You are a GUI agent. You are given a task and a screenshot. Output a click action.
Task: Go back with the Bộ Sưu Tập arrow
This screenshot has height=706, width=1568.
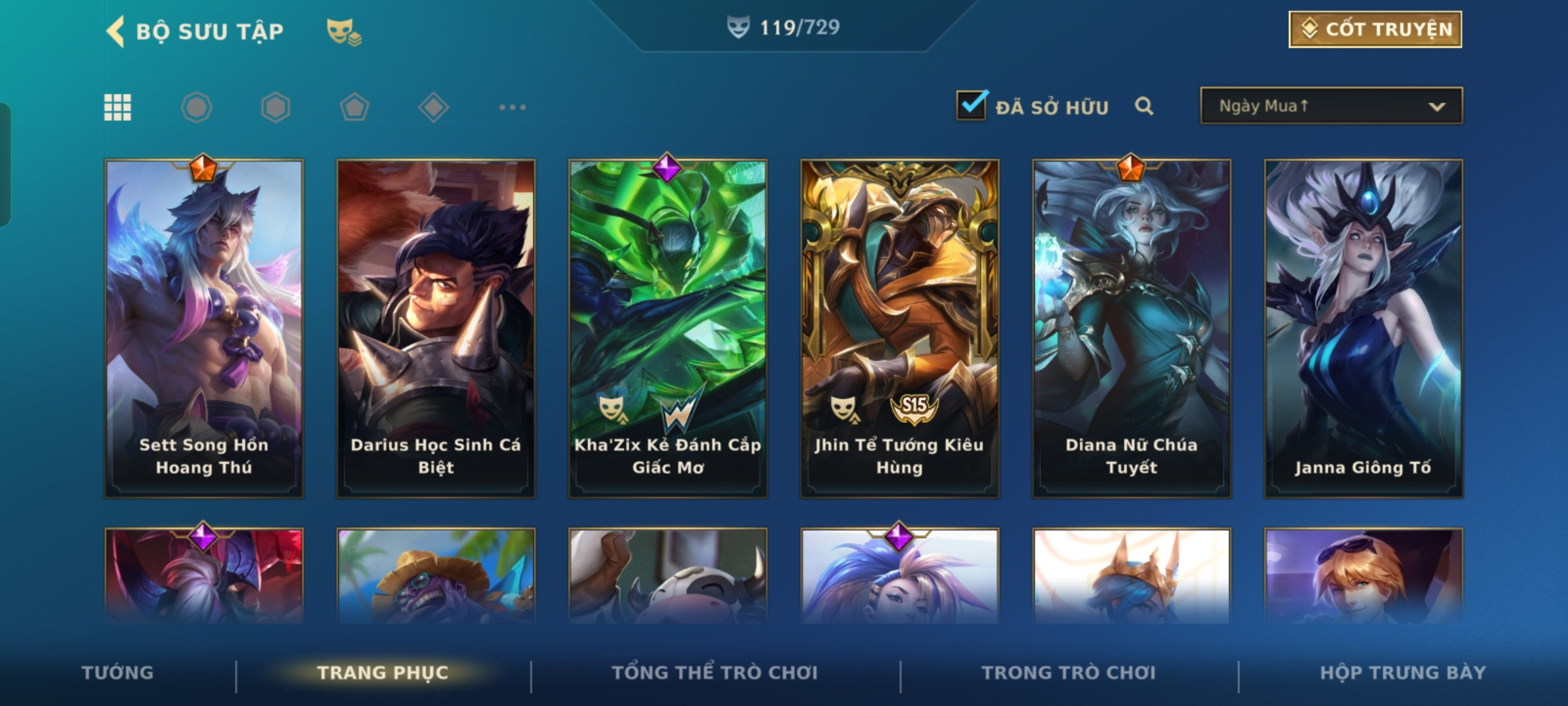coord(115,31)
